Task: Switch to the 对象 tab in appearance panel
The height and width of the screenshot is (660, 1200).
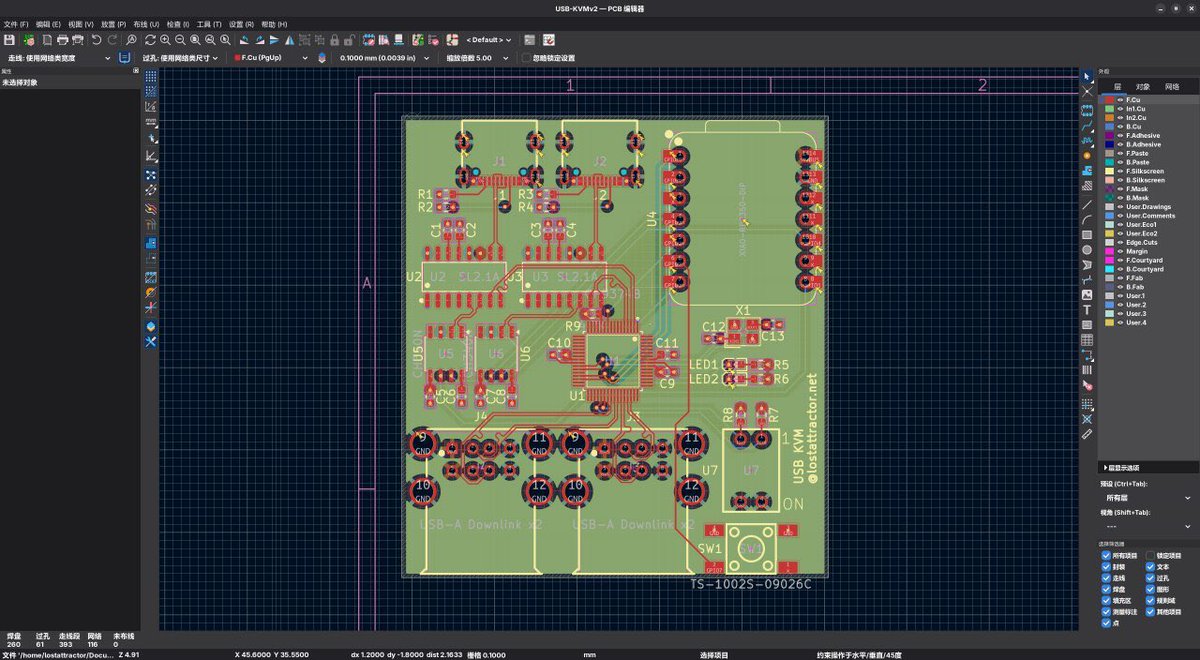Action: (x=1143, y=87)
